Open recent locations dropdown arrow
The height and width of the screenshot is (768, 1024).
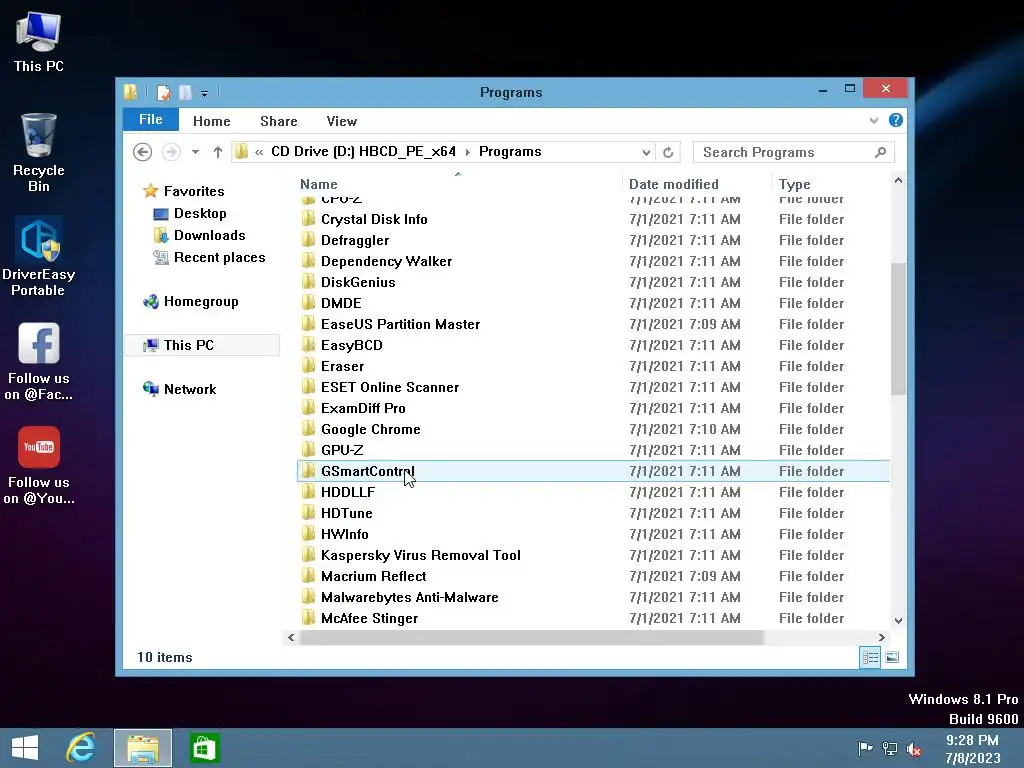tap(195, 152)
